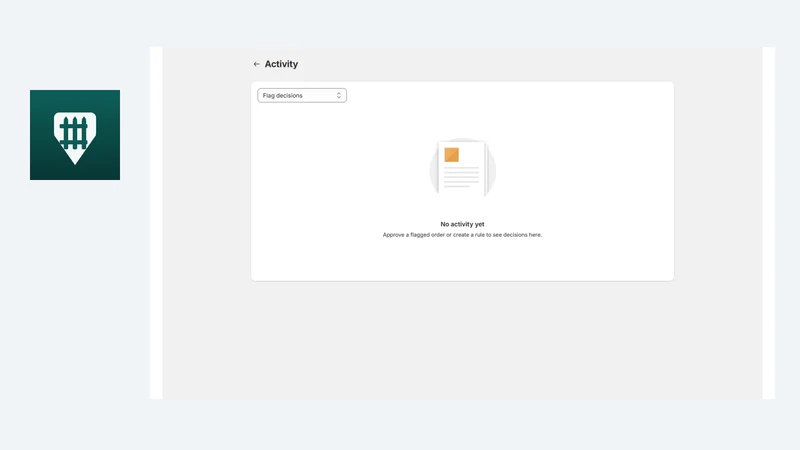Click the empty-state document illustration
Viewport: 800px width, 450px height.
click(x=462, y=168)
